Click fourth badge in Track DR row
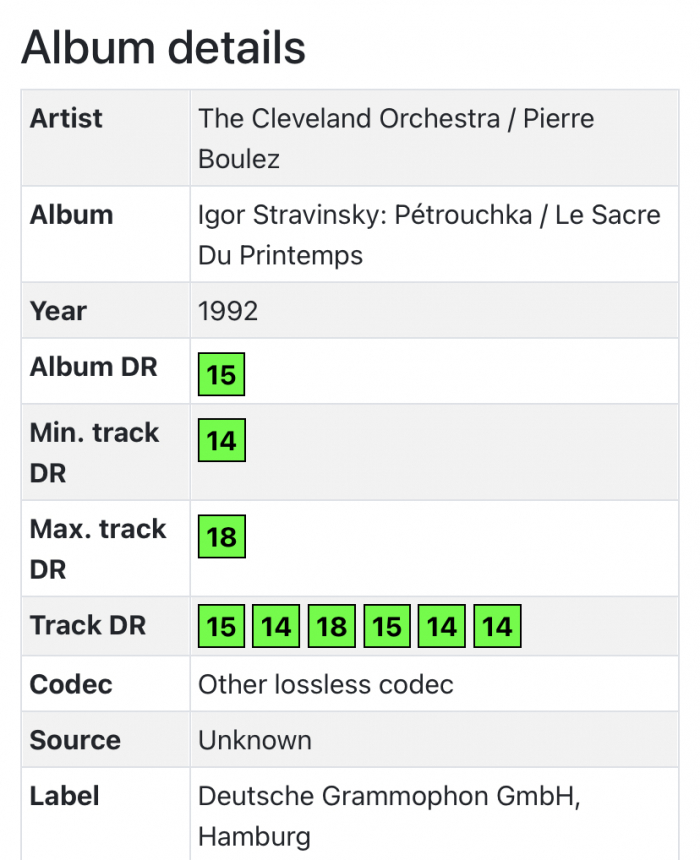This screenshot has width=700, height=860. click(387, 627)
